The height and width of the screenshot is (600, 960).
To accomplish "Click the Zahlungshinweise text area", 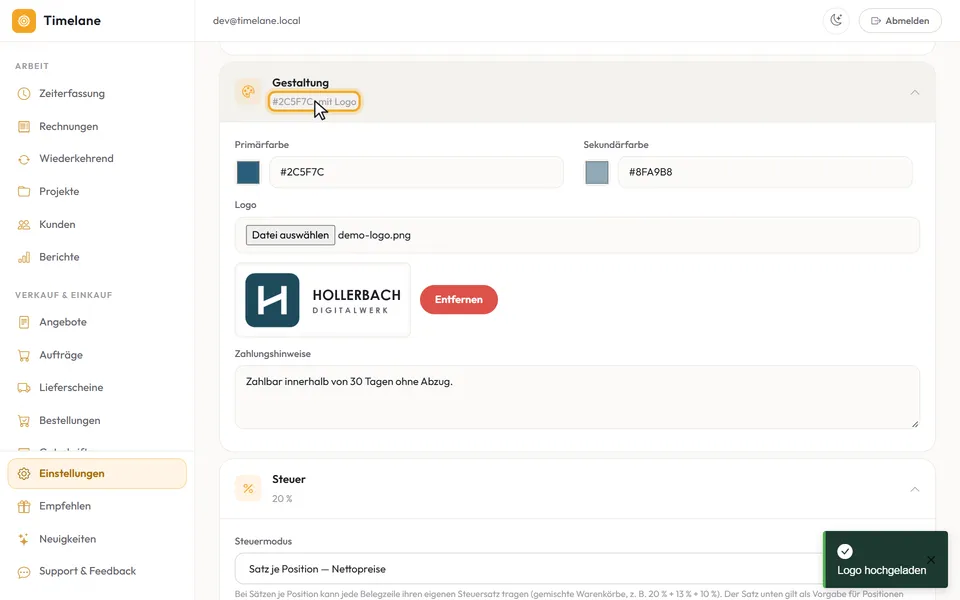I will 577,397.
